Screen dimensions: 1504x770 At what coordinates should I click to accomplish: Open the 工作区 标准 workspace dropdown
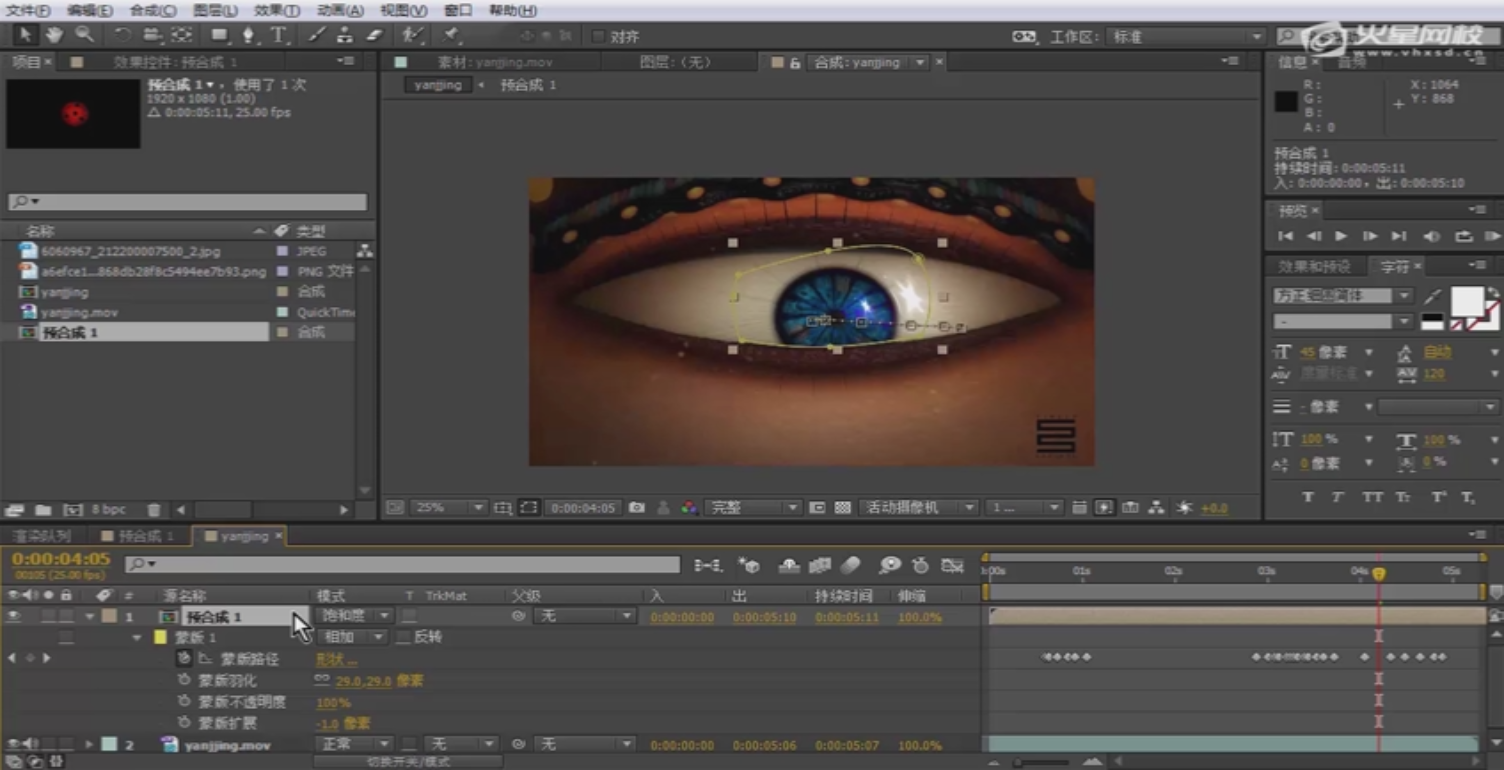pyautogui.click(x=1187, y=37)
